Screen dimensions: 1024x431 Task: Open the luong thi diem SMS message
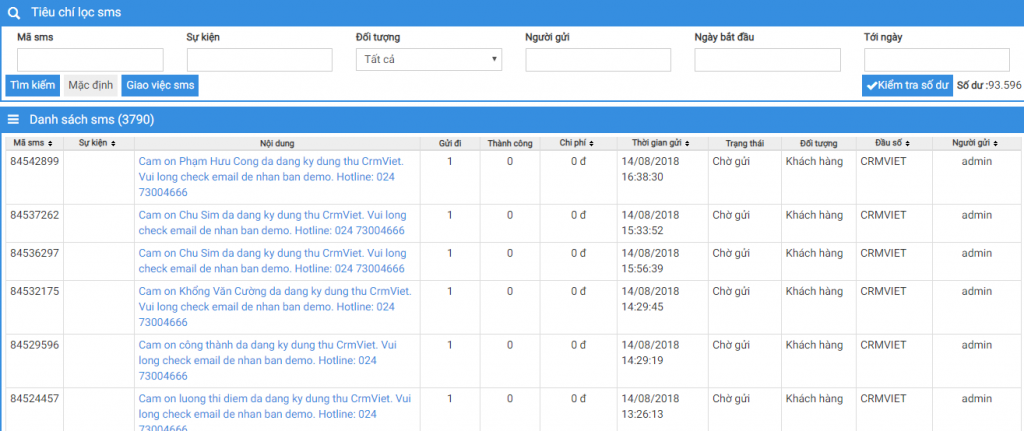[x=274, y=413]
